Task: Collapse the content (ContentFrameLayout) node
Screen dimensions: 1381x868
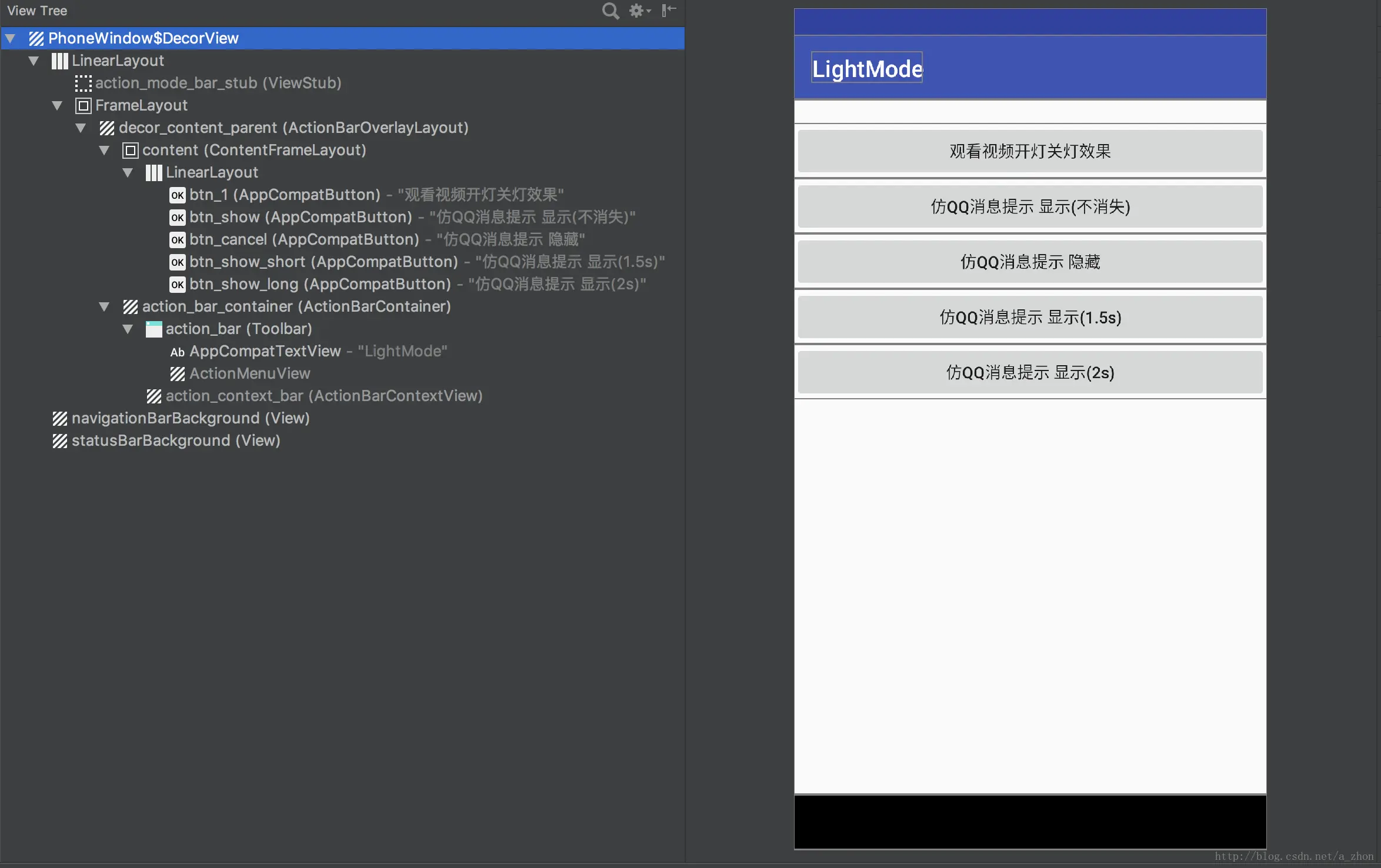Action: tap(104, 151)
